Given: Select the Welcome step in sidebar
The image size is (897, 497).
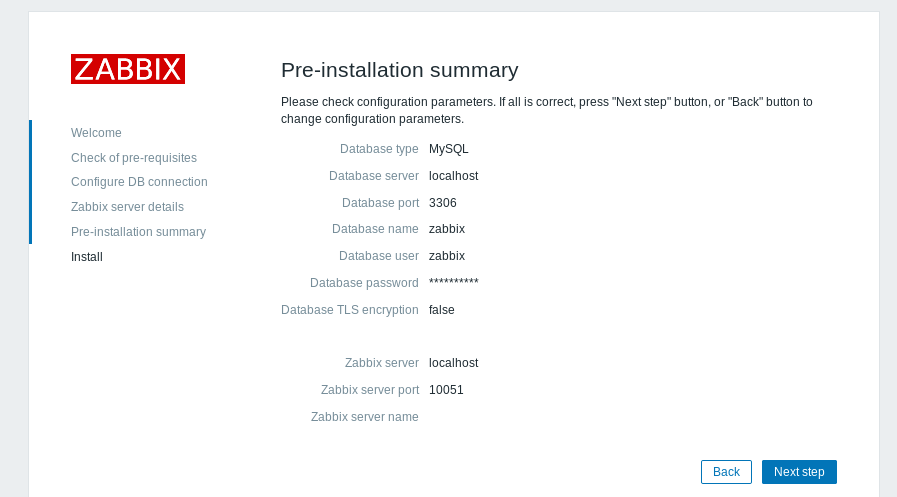Looking at the screenshot, I should coord(96,133).
